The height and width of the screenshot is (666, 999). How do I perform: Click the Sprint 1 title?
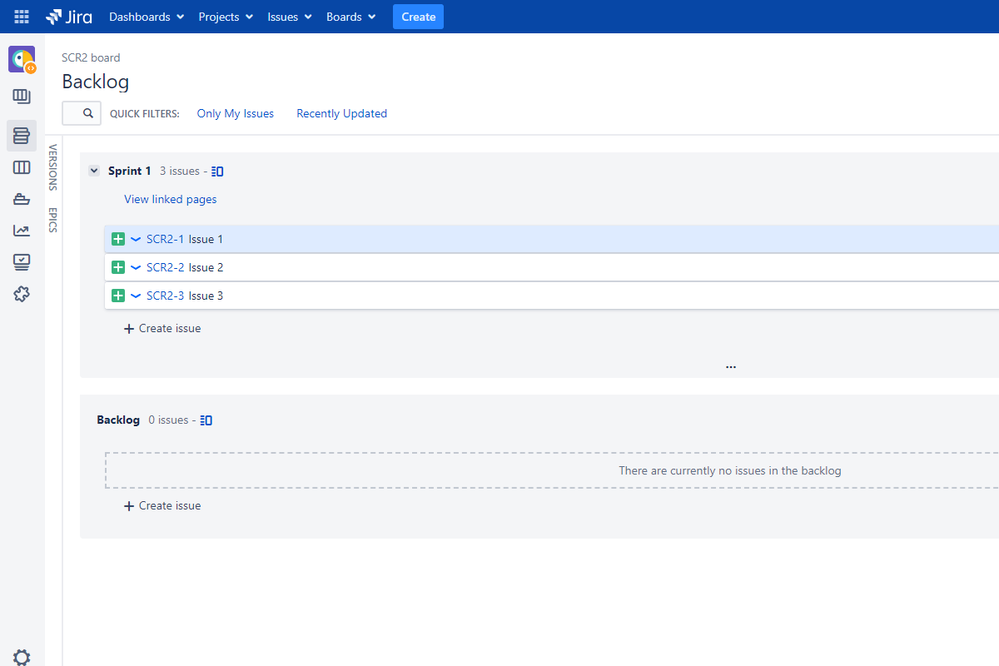(x=129, y=171)
